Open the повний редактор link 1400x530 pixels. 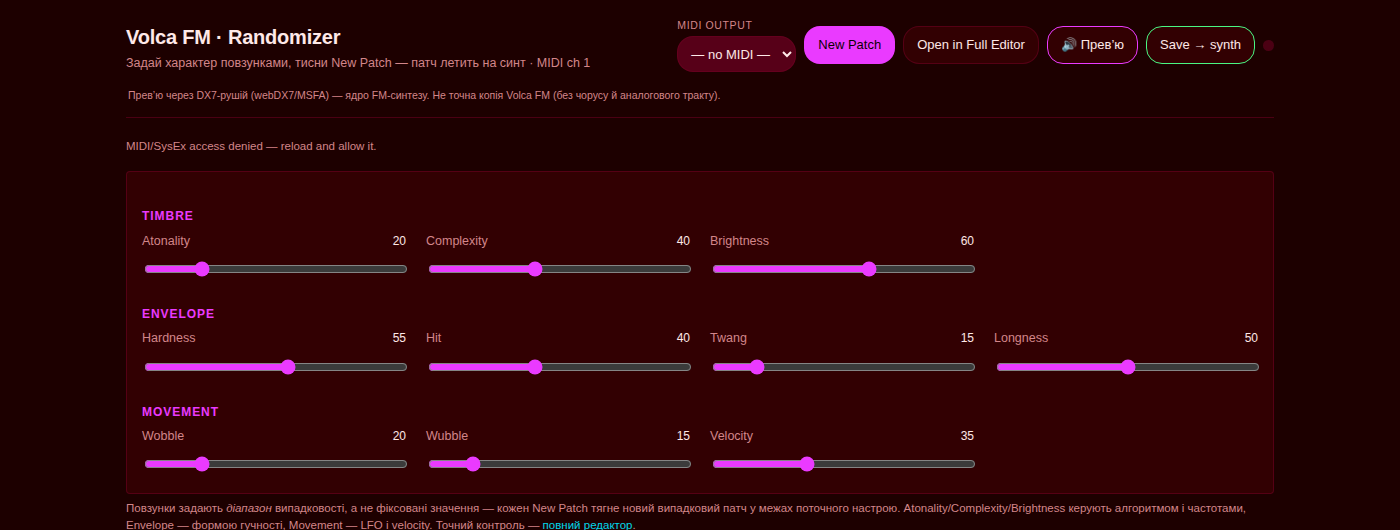click(x=588, y=524)
